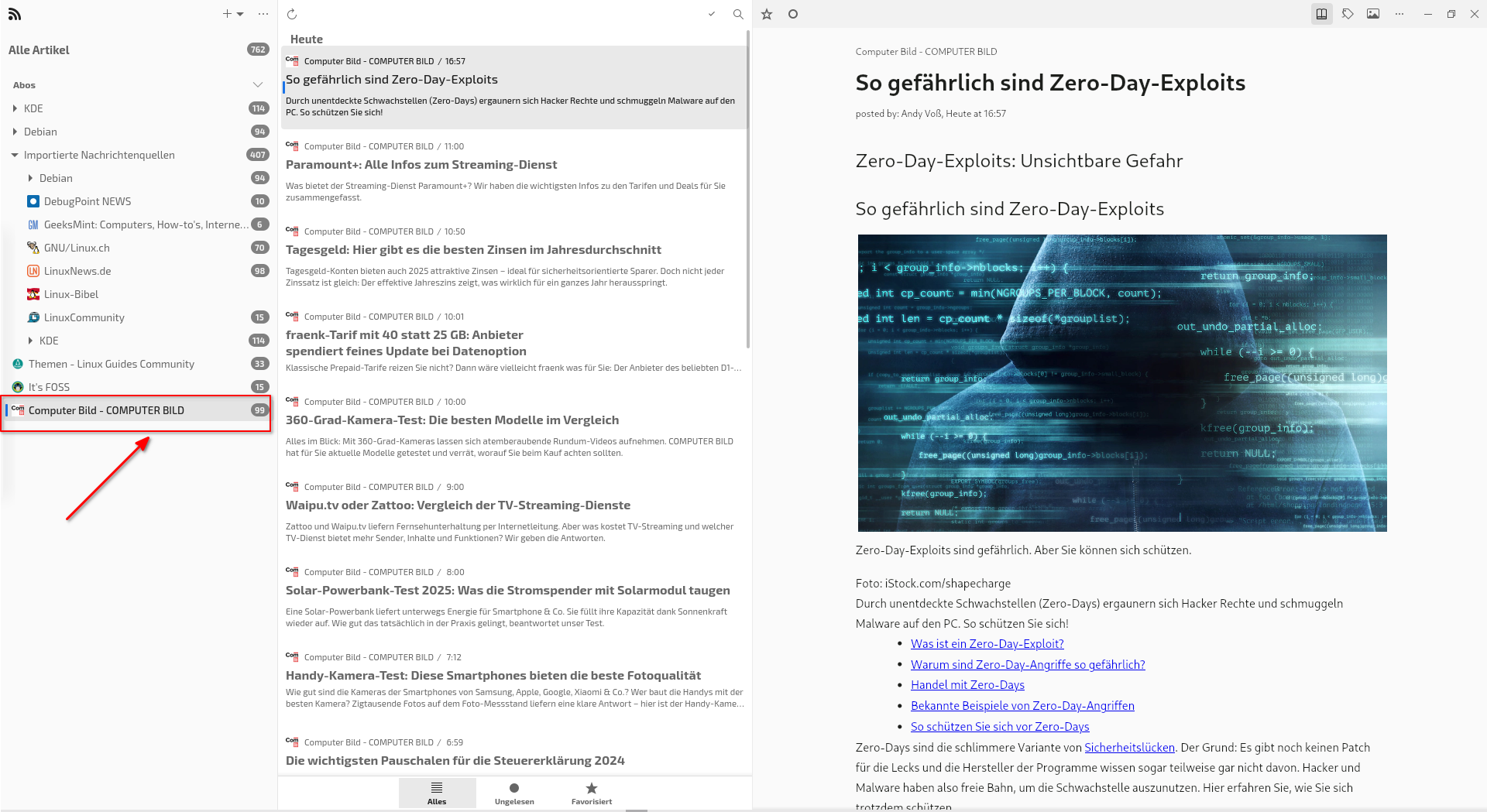Follow the link Bekannte Beispiele von Zero-Day-Angriffen
This screenshot has height=812, width=1487.
(x=1022, y=706)
